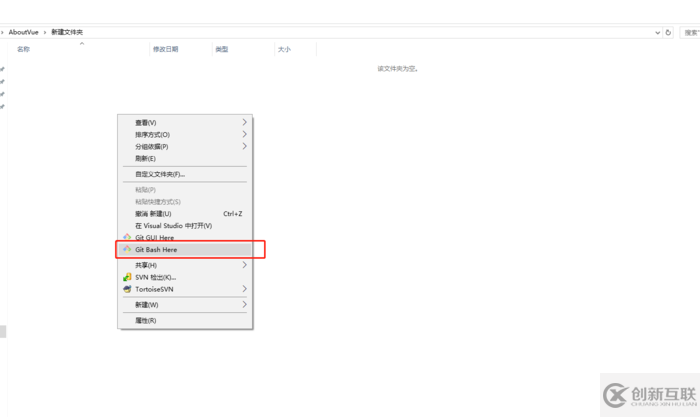700x417 pixels.
Task: Sort by the 类型 type column header
Action: pyautogui.click(x=222, y=49)
